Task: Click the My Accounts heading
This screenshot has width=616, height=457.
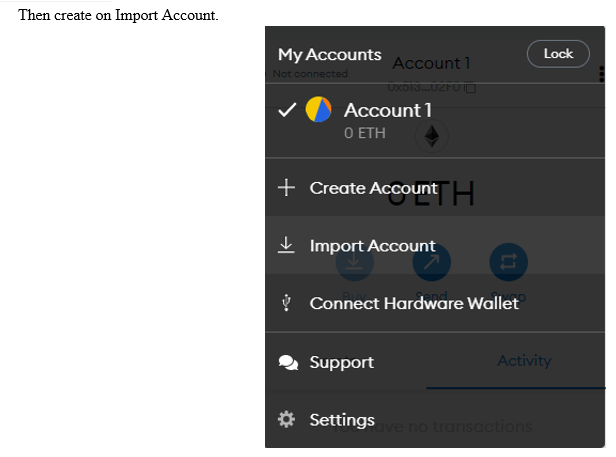Action: coord(330,55)
